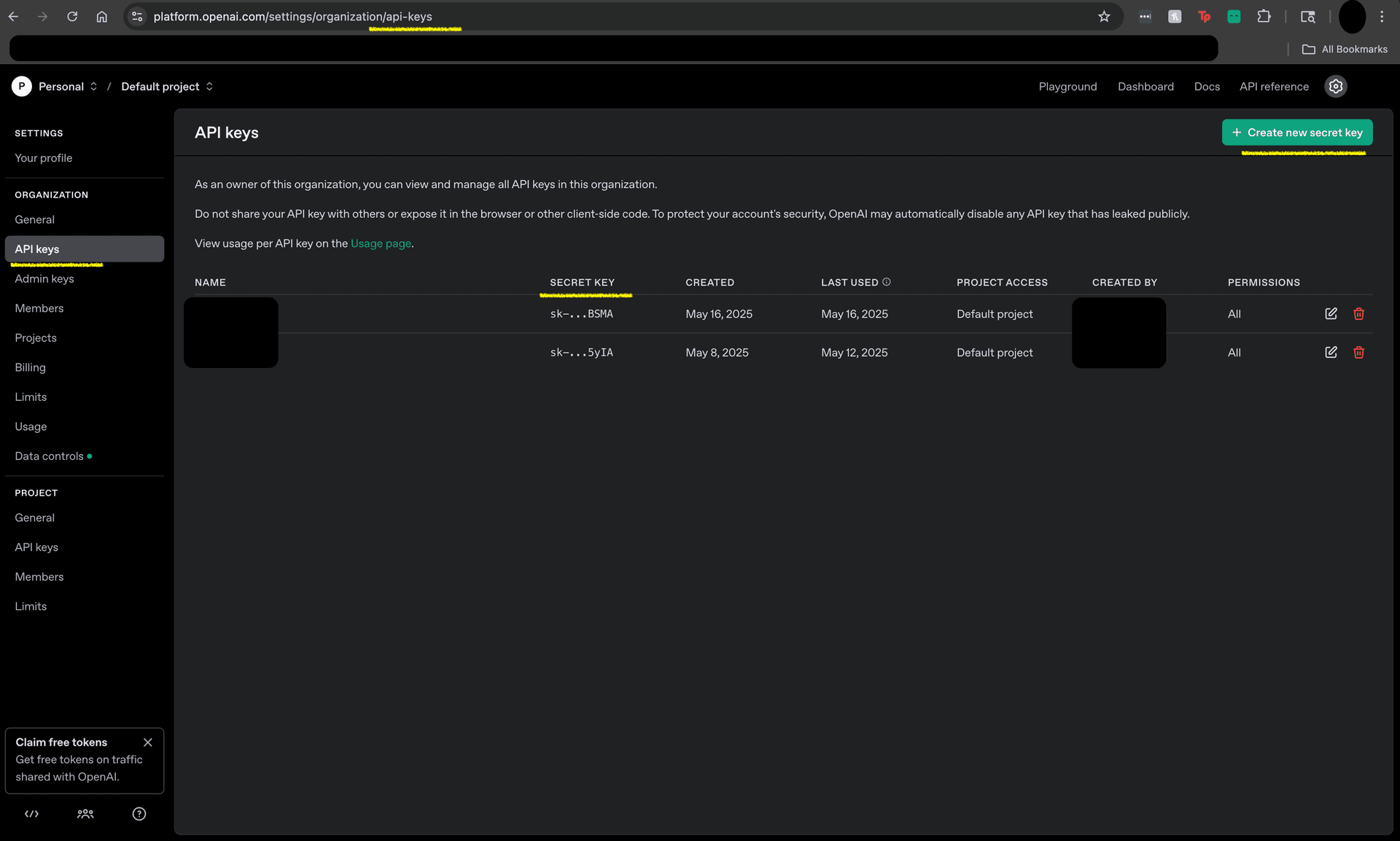Image resolution: width=1400 pixels, height=841 pixels.
Task: Edit the sk-...BSMA key
Action: (x=1331, y=313)
